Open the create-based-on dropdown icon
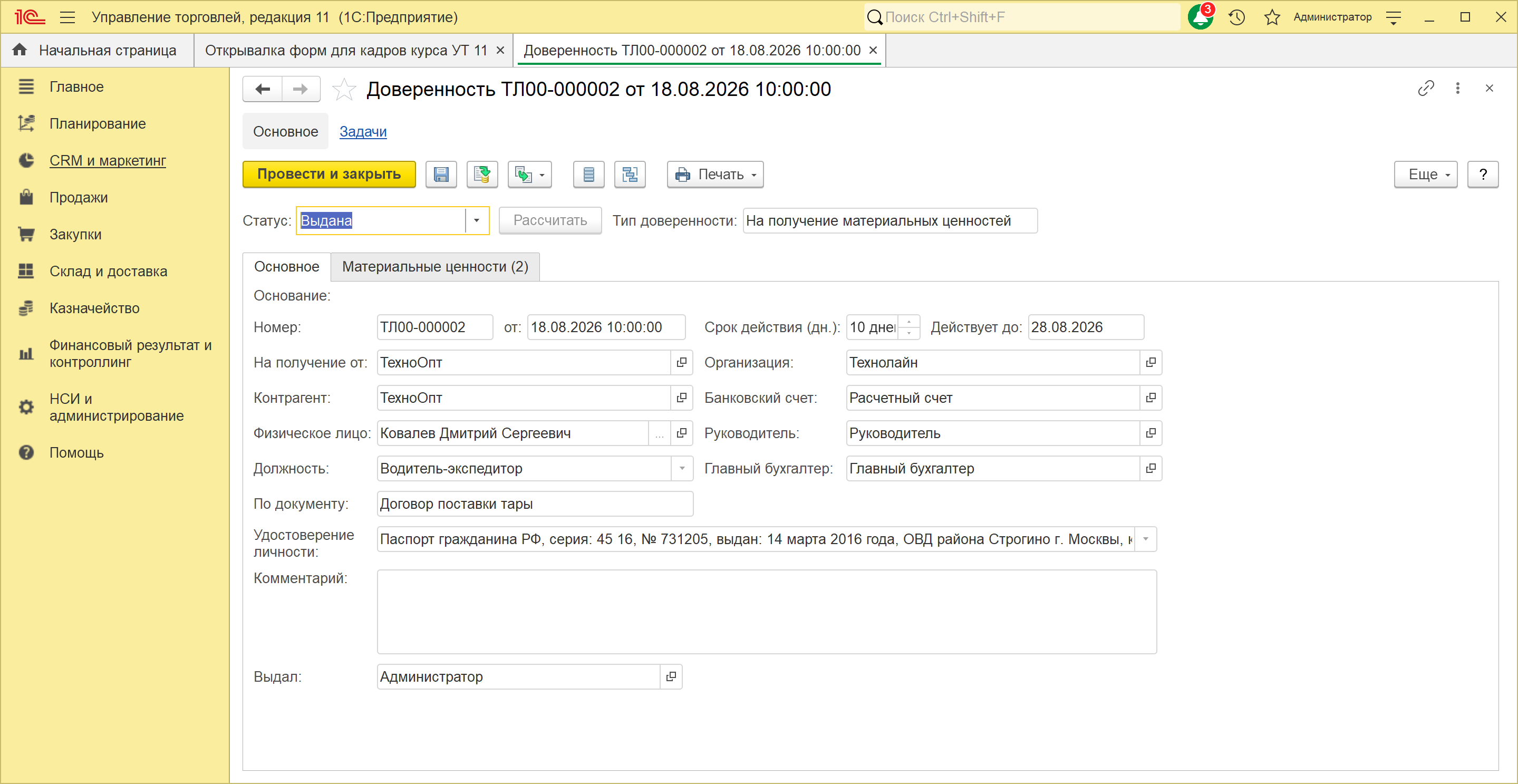 point(530,175)
